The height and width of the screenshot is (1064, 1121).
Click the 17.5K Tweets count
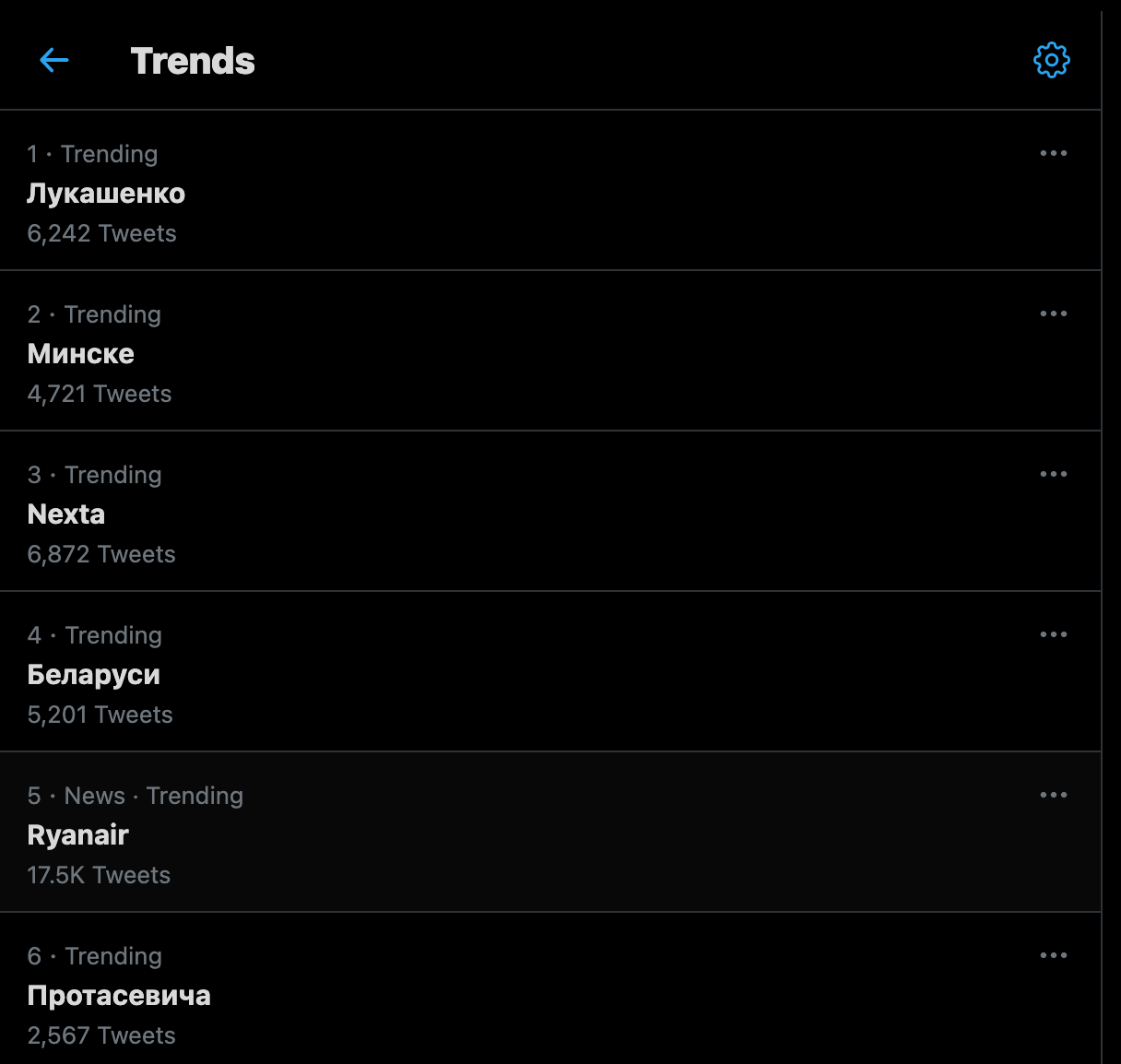[99, 875]
